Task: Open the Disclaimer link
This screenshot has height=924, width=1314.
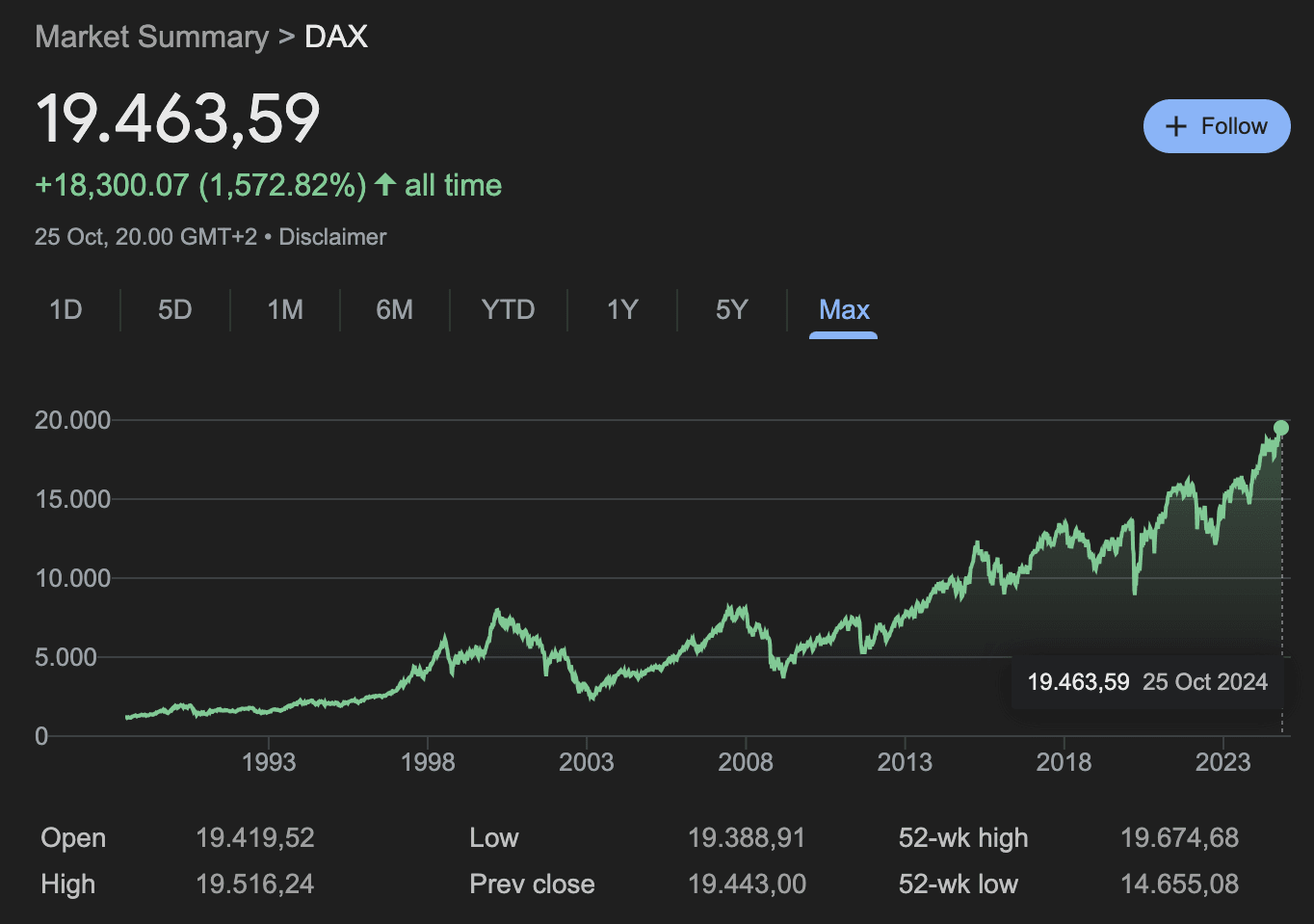Action: point(331,236)
